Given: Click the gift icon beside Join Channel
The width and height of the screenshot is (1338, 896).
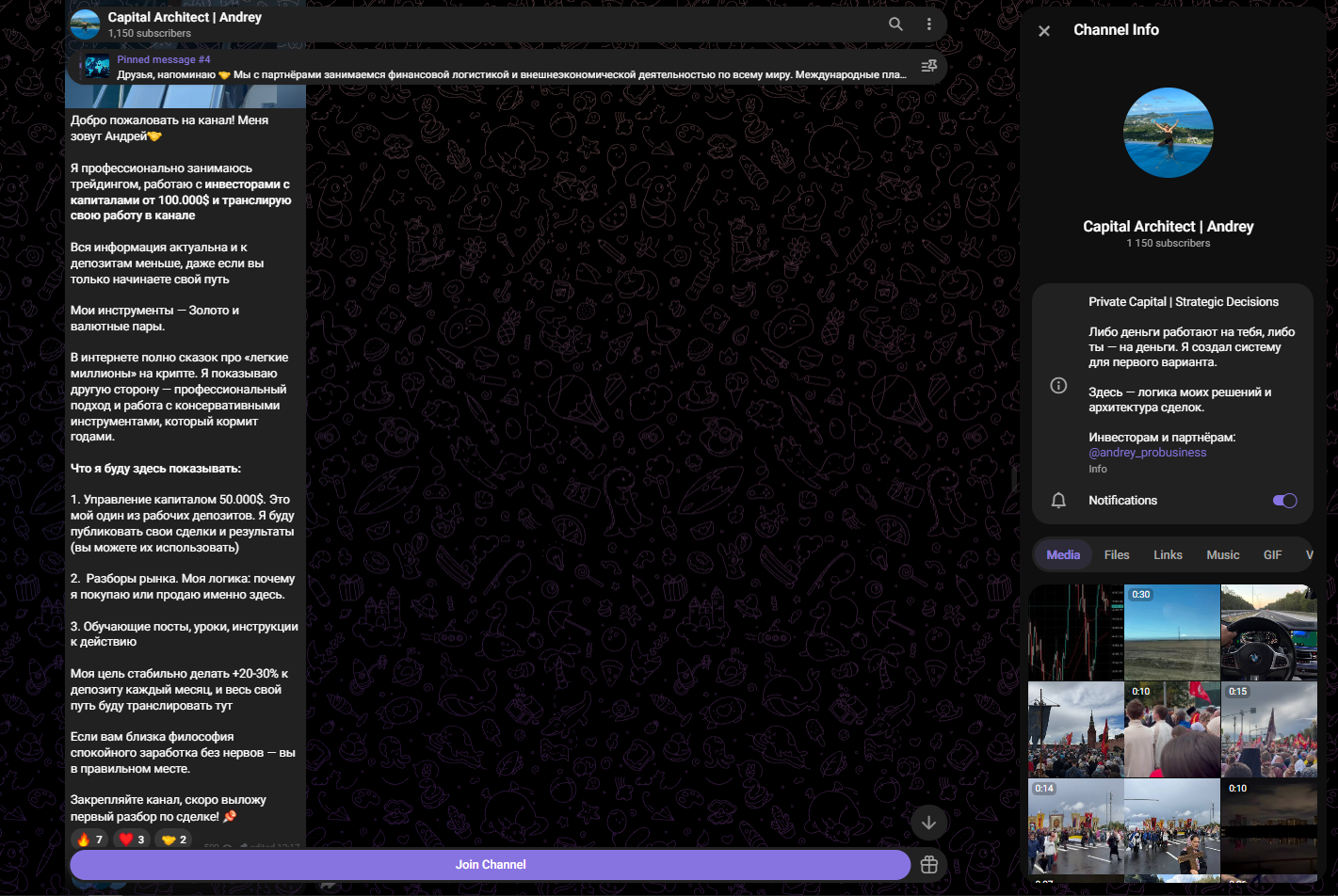Looking at the screenshot, I should [929, 864].
